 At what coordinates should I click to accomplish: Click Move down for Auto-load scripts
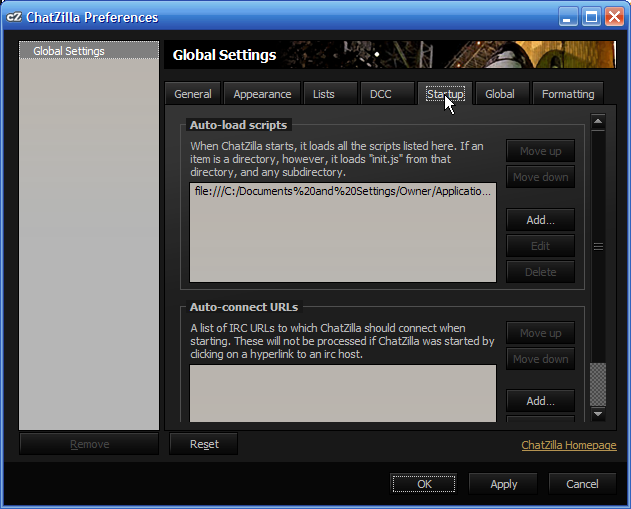pos(540,177)
